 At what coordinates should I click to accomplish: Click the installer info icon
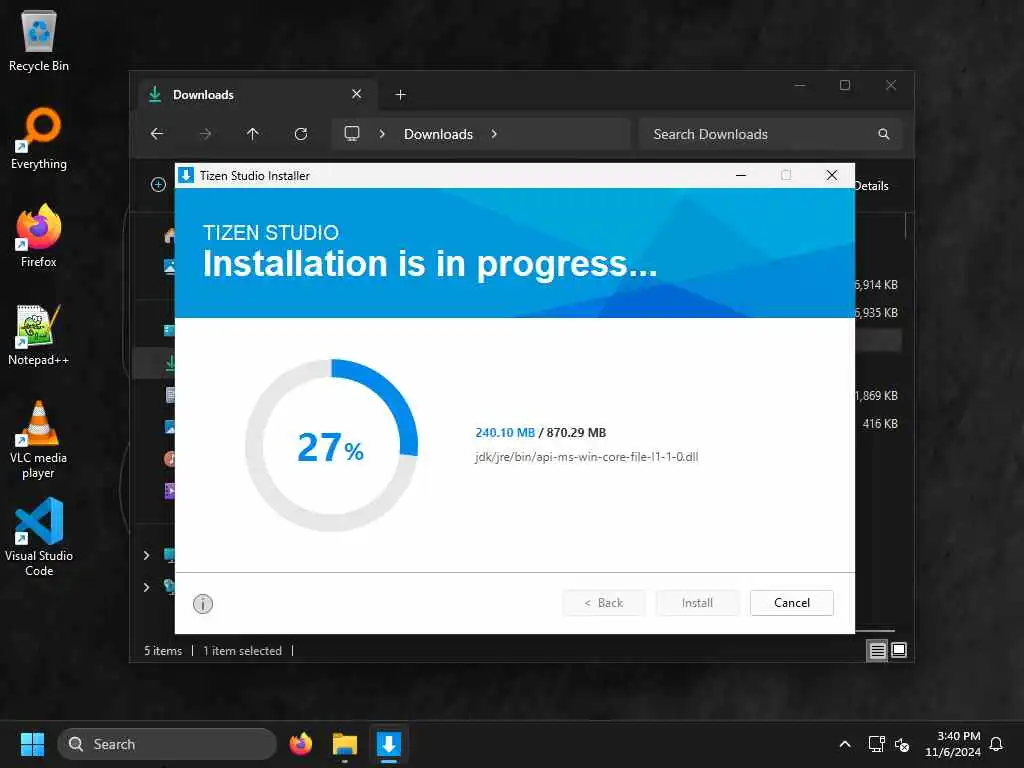click(x=203, y=603)
